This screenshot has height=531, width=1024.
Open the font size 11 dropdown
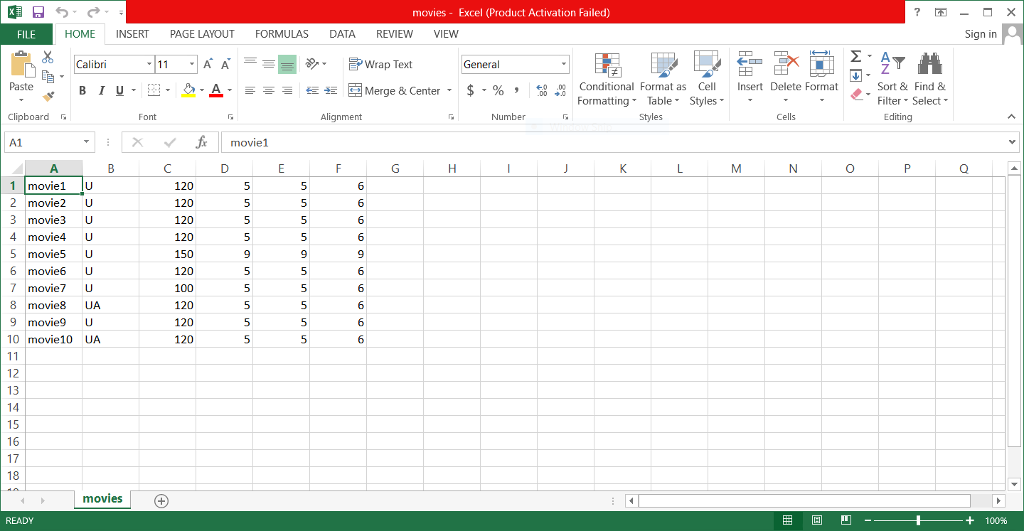coord(192,64)
